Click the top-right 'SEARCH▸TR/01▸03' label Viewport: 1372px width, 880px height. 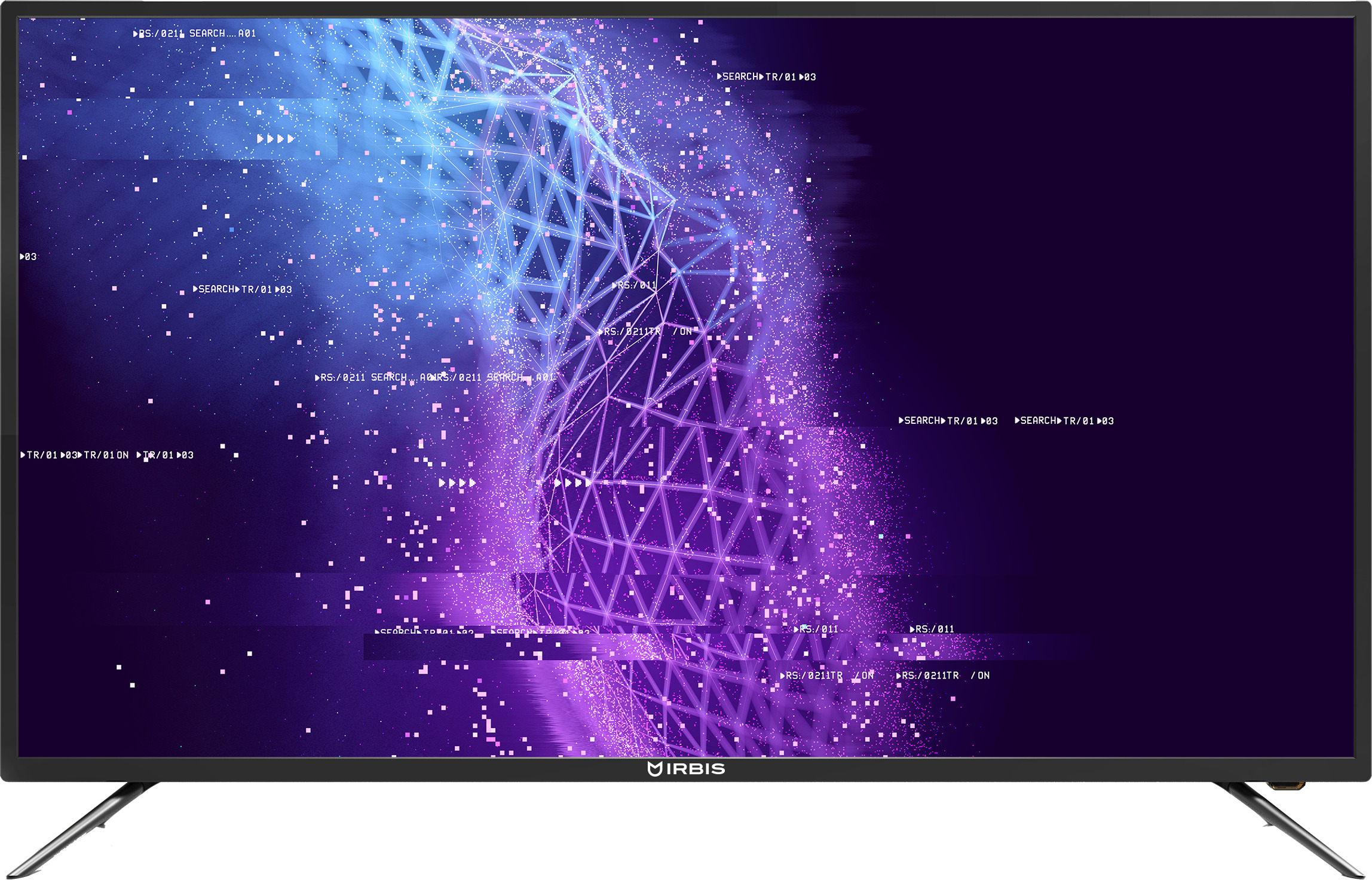click(767, 77)
